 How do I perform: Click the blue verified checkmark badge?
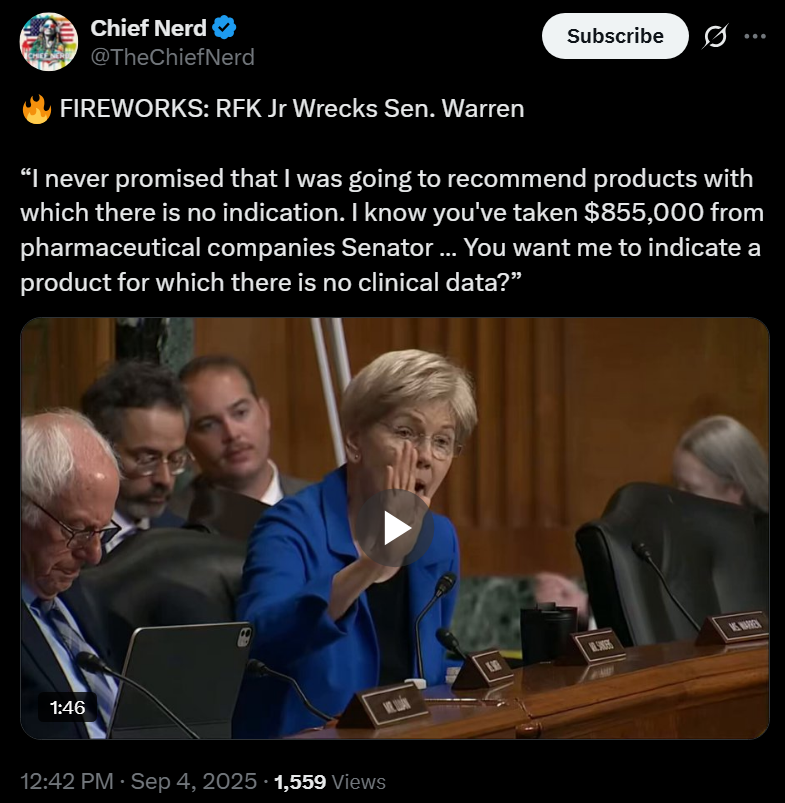point(224,28)
